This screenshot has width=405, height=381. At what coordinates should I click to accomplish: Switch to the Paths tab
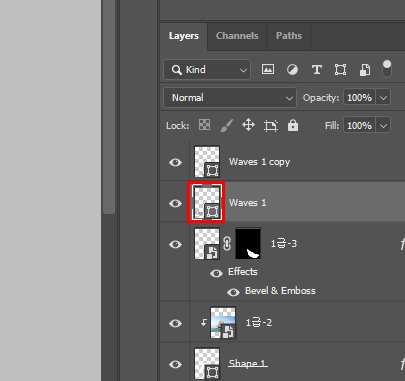point(289,36)
